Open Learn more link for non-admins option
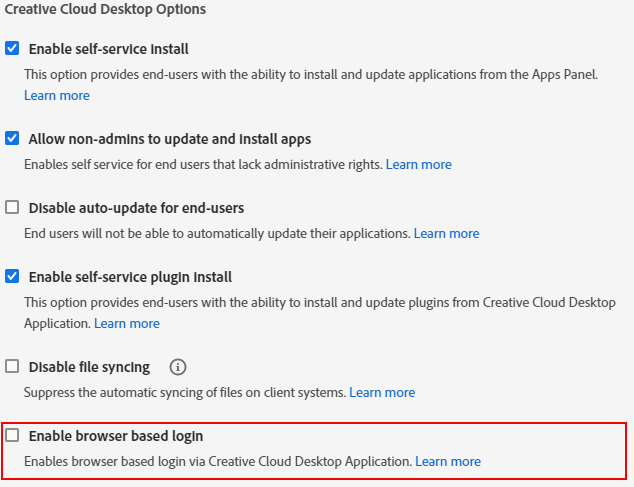 coord(418,164)
